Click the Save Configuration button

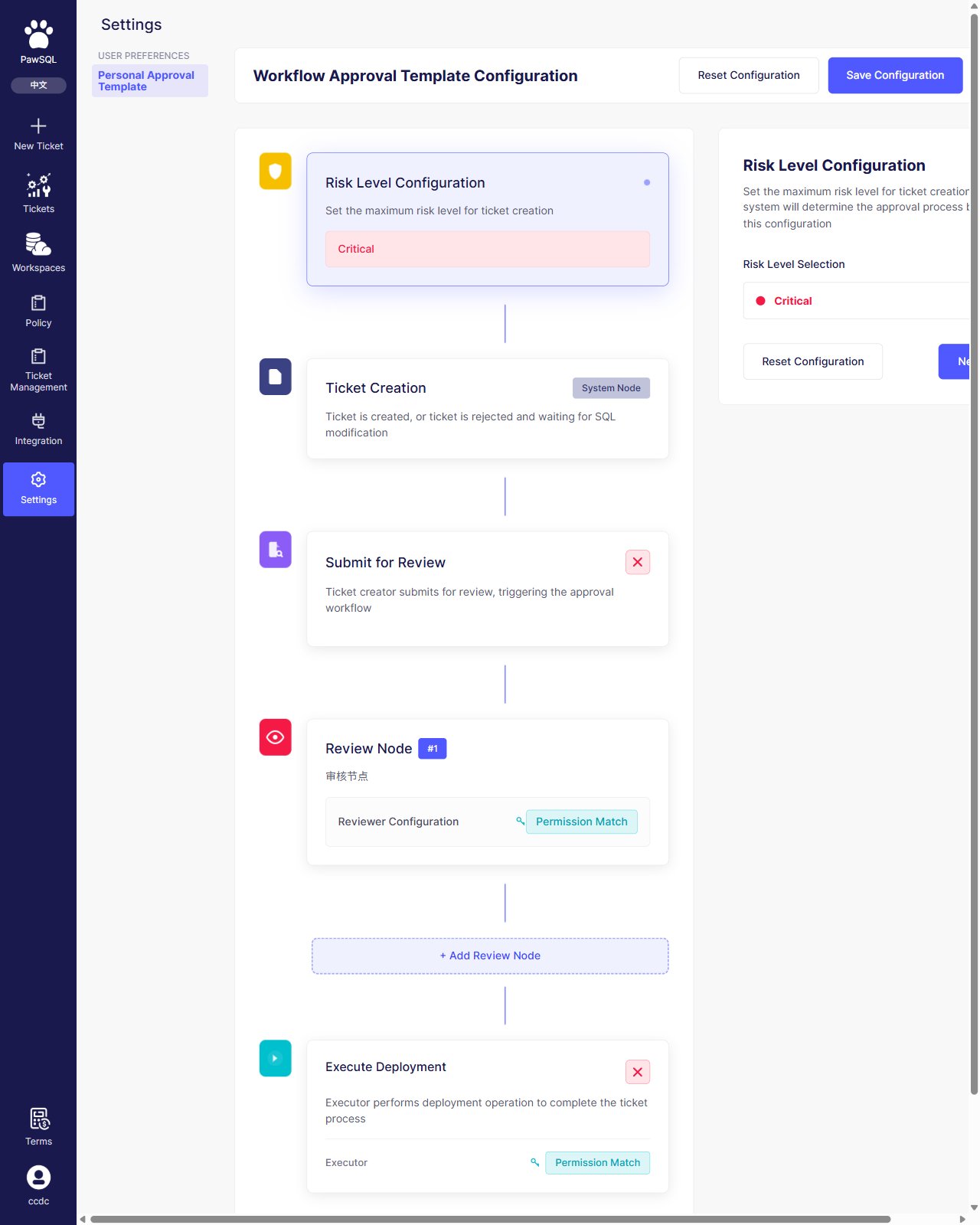click(895, 75)
